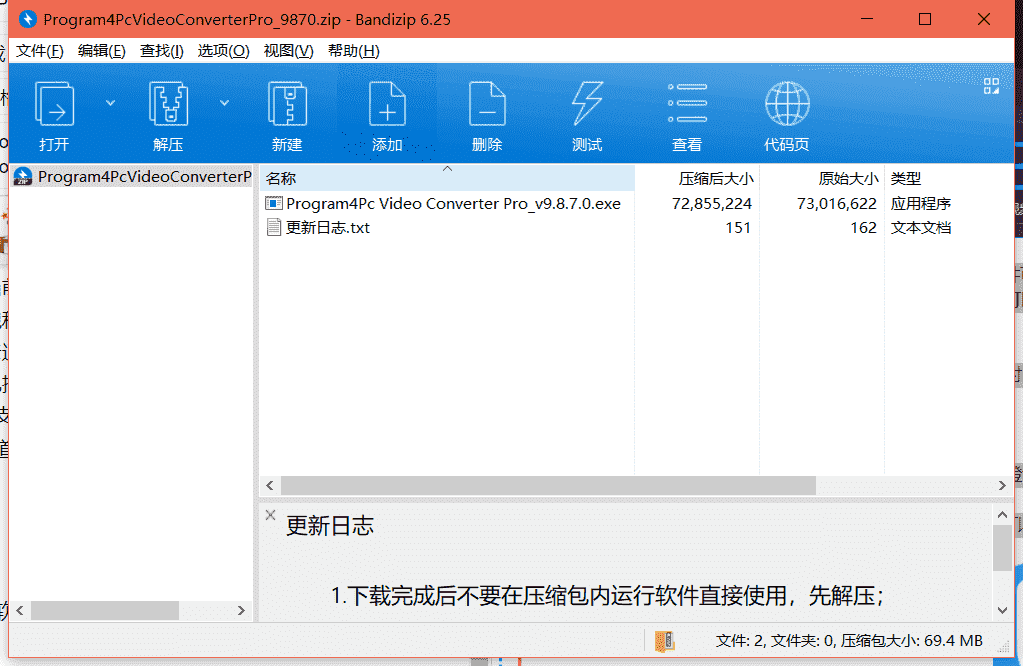Click the 查看 (View) list icon
Viewport: 1023px width, 666px height.
687,103
